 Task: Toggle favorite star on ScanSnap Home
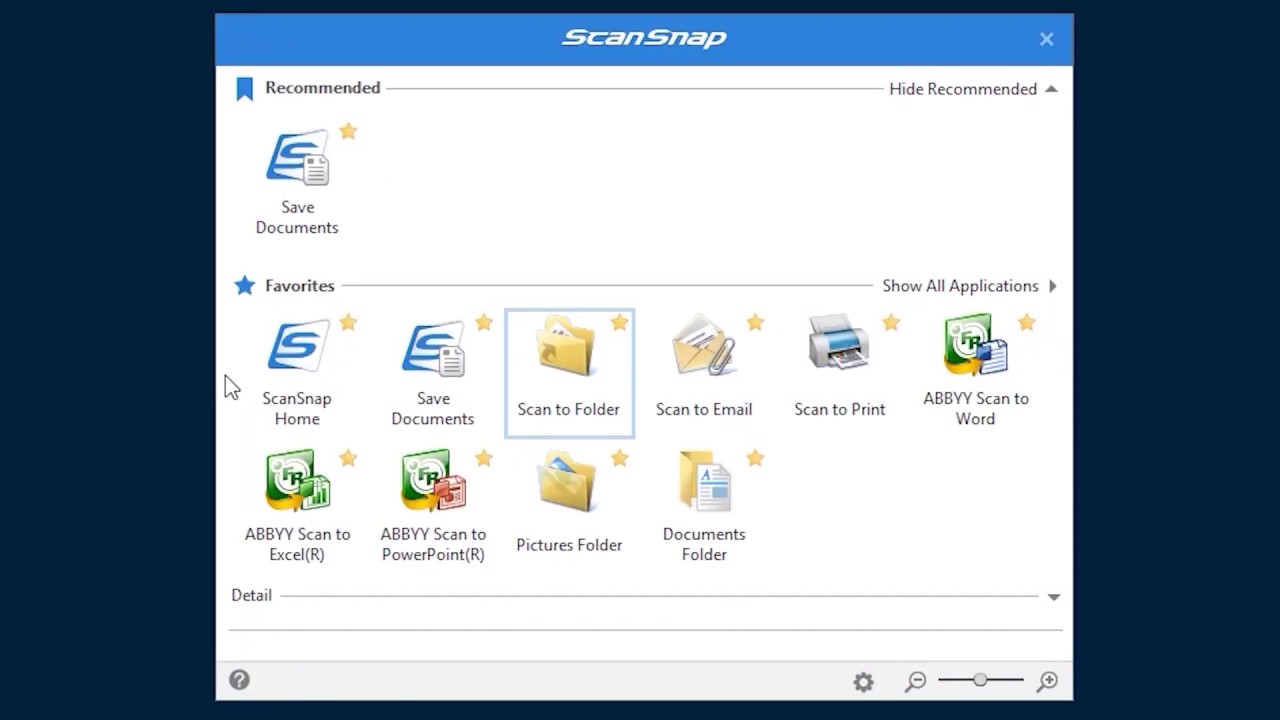click(348, 322)
